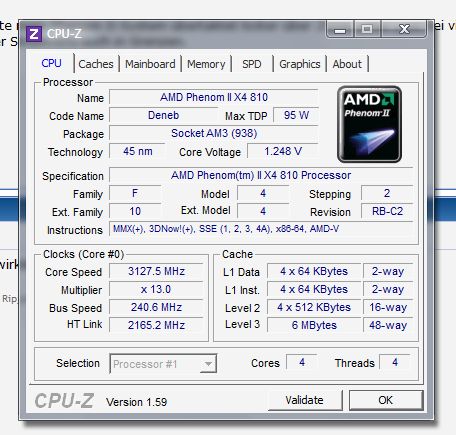Click the CPU-Z purple Z title icon
The width and height of the screenshot is (456, 435).
(34, 34)
